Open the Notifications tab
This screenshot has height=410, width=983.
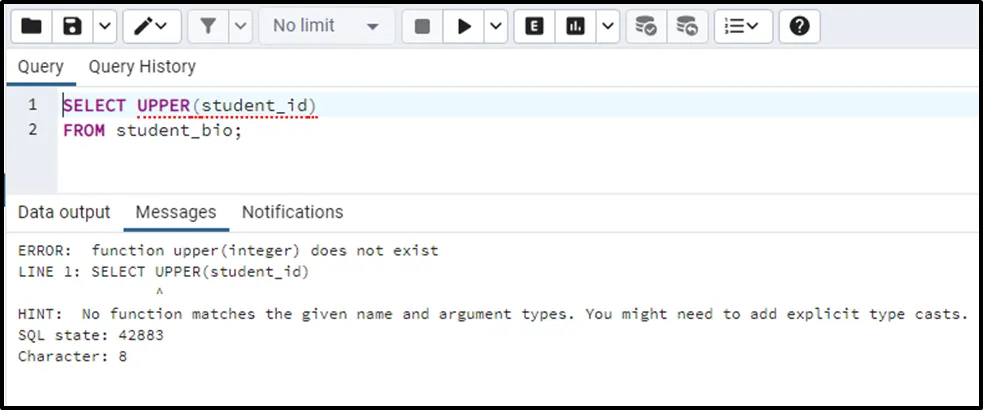coord(292,212)
